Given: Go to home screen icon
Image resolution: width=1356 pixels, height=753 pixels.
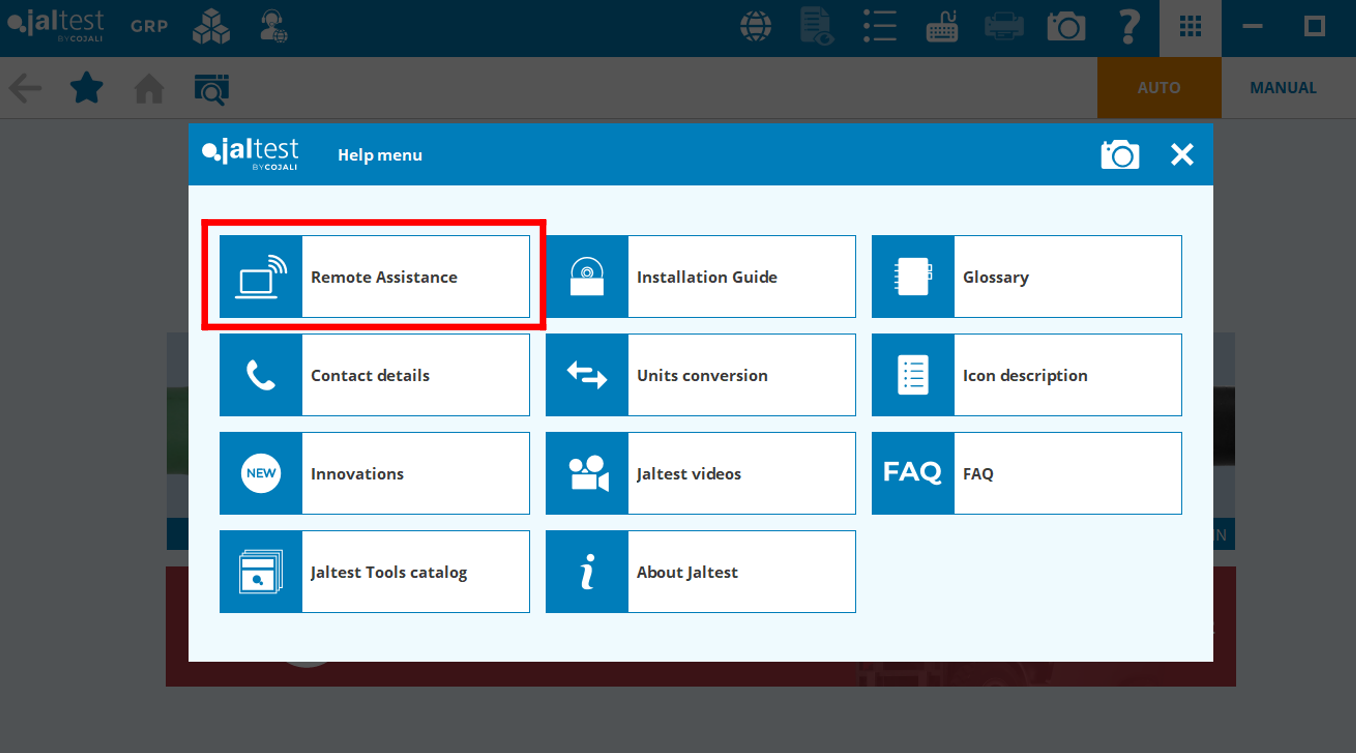Looking at the screenshot, I should point(149,88).
